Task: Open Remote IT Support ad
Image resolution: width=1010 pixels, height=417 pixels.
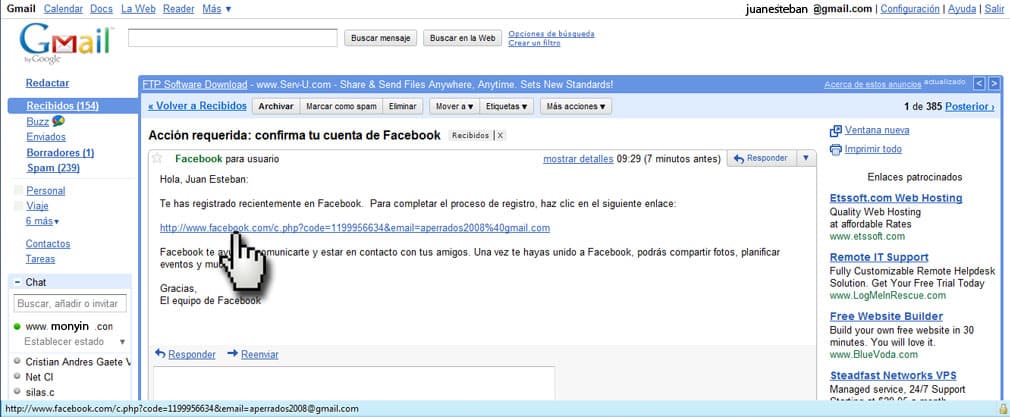Action: [879, 257]
